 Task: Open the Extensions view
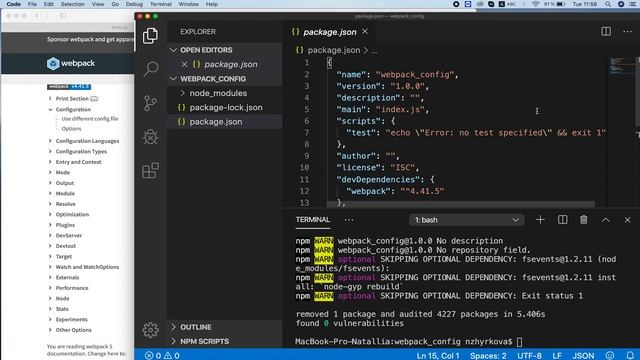click(x=150, y=171)
